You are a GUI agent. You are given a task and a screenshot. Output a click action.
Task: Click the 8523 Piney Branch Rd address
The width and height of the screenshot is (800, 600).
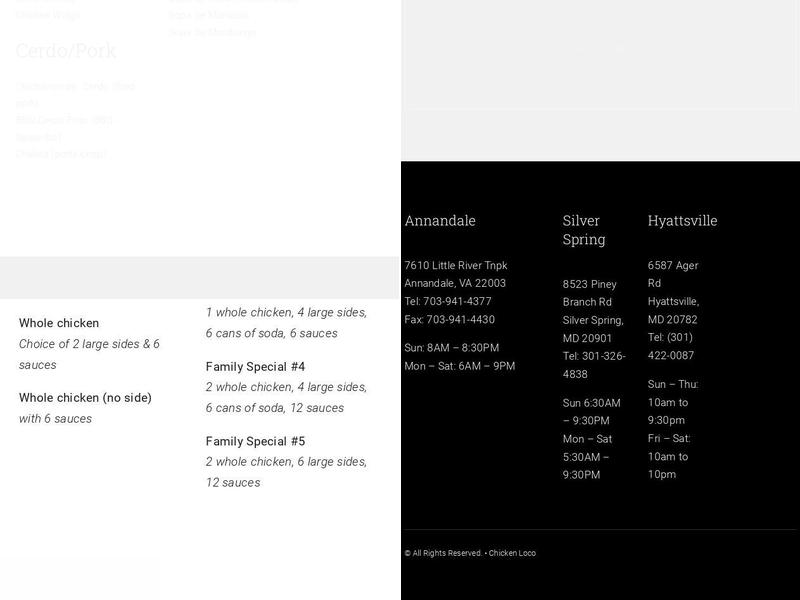click(x=589, y=293)
